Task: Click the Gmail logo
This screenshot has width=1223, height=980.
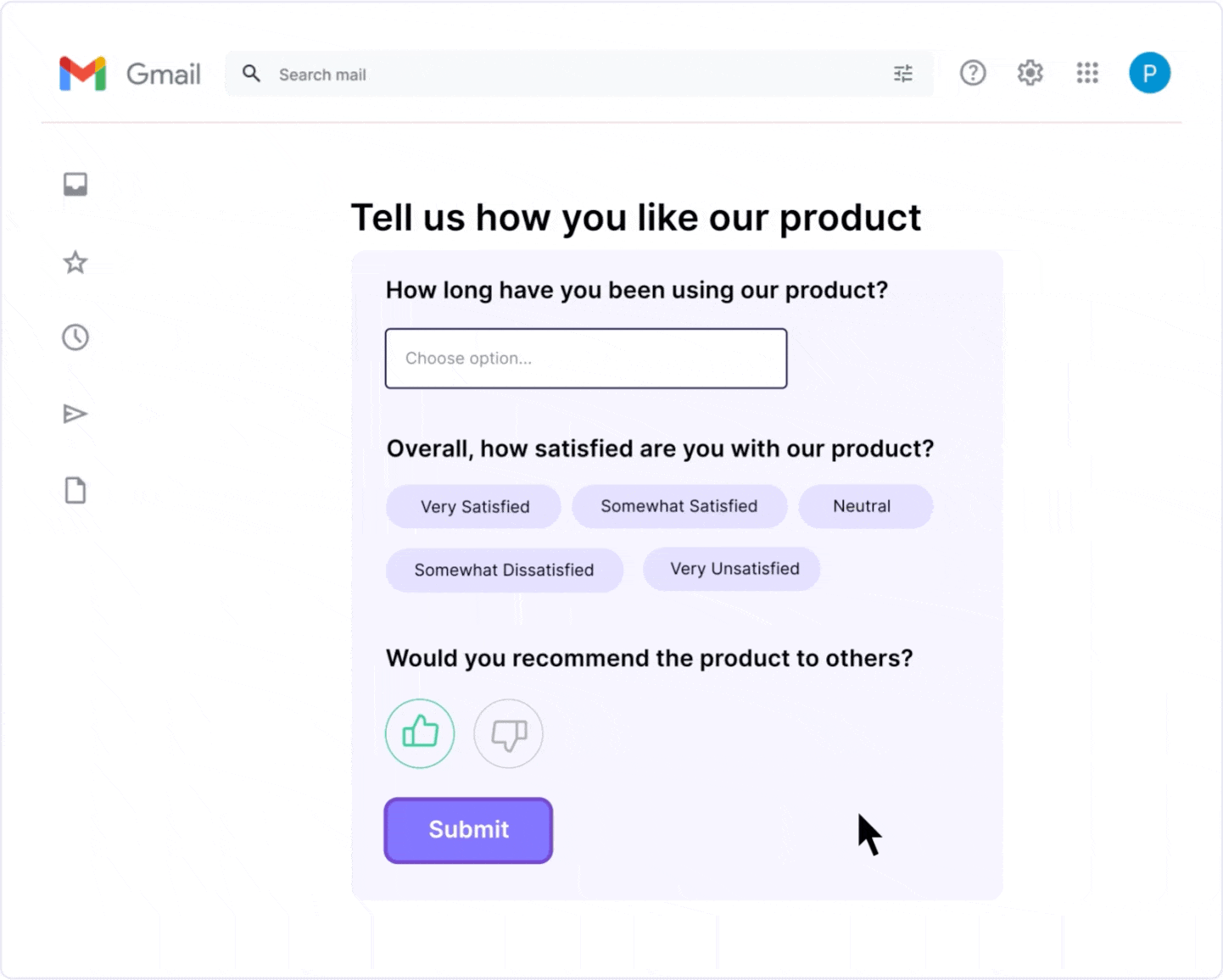Action: (131, 74)
